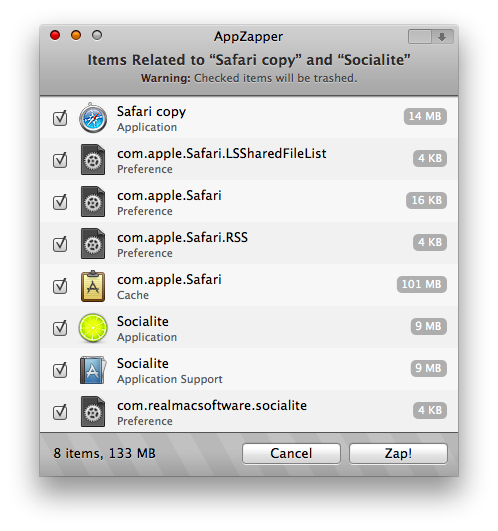Select the LSSharedFileList preference gear icon
Viewport: 498px width, 531px height.
[x=93, y=160]
